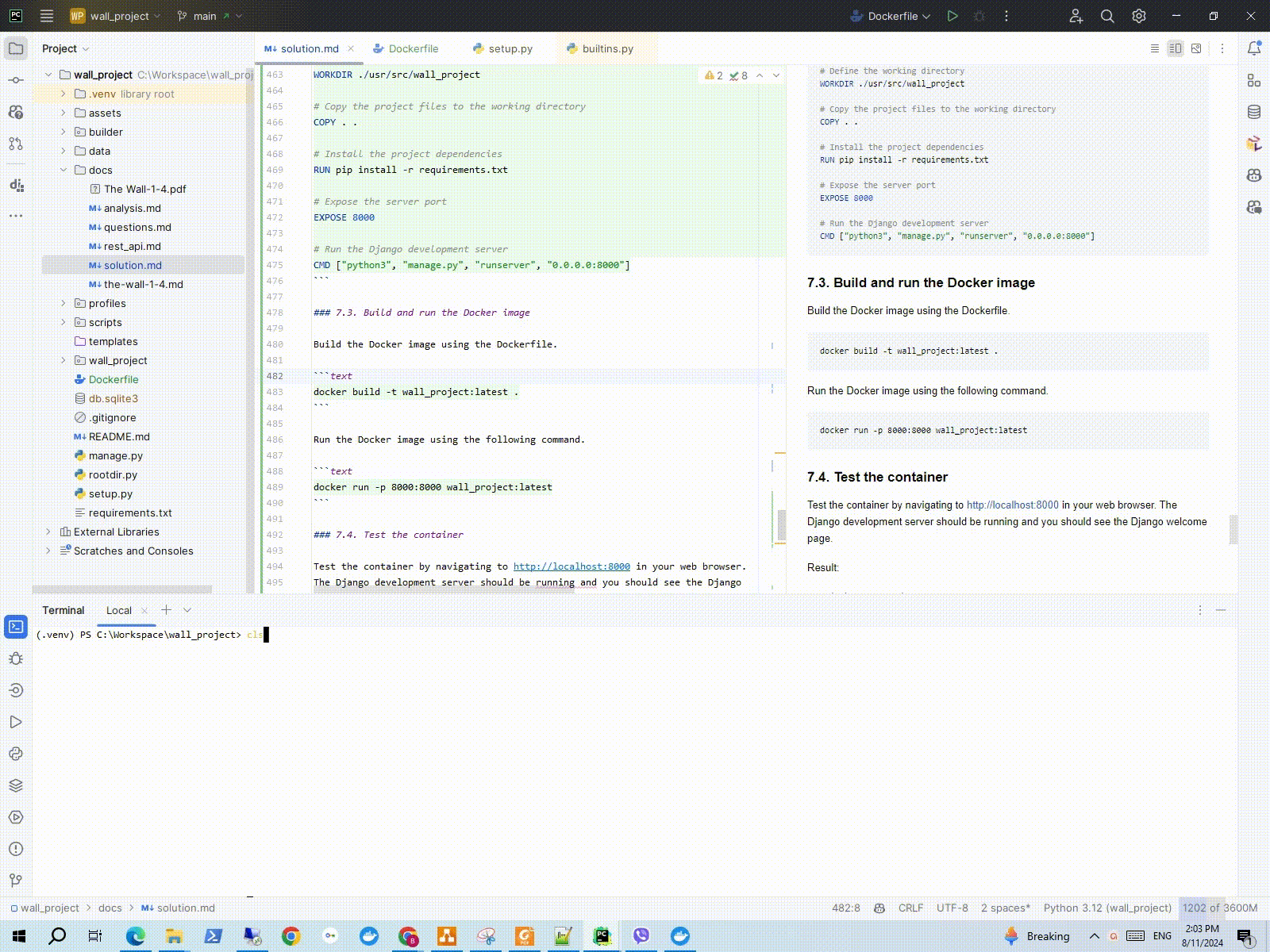Image resolution: width=1270 pixels, height=952 pixels.
Task: Open the Project view dropdown
Action: 66,48
